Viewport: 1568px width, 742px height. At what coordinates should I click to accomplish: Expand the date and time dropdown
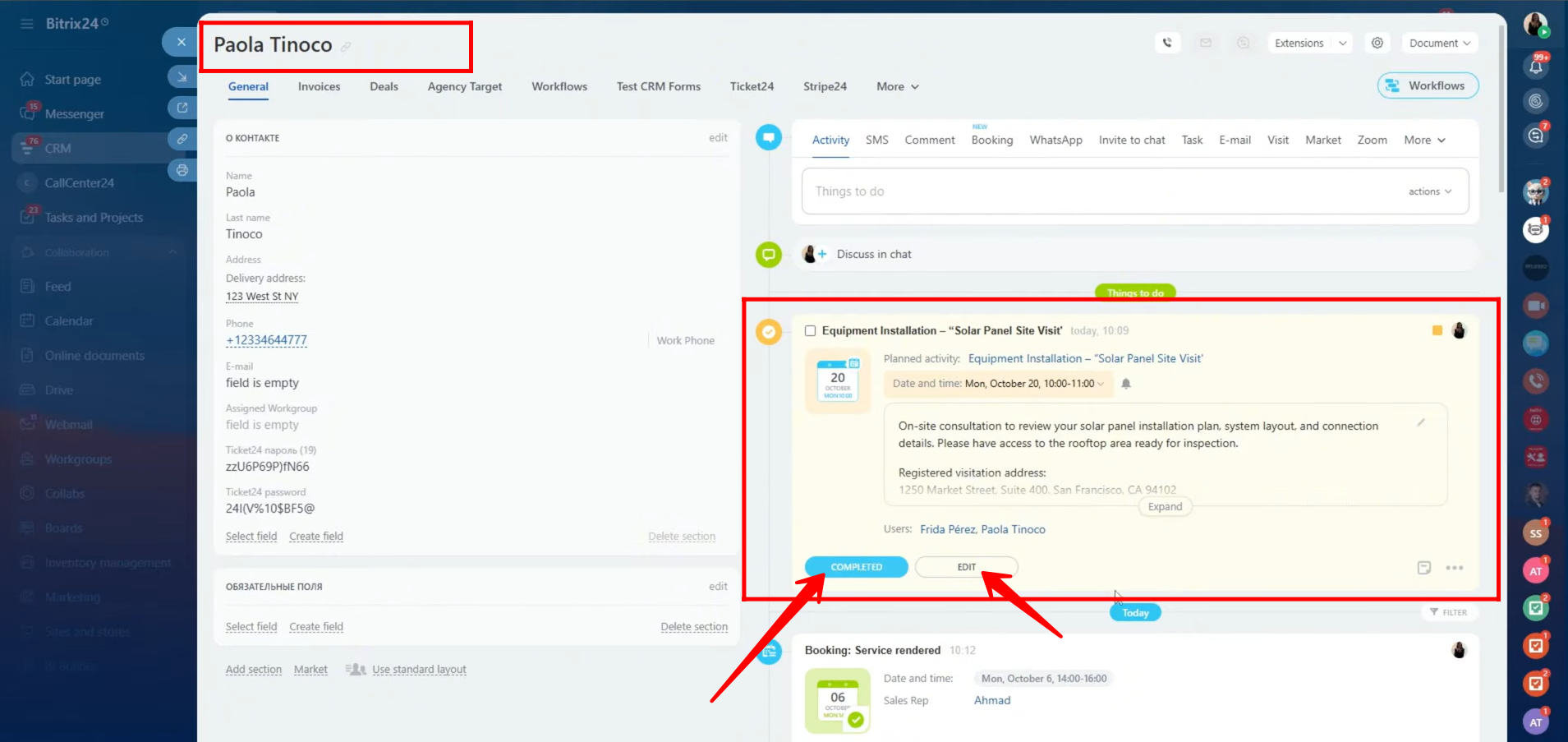(x=1101, y=384)
